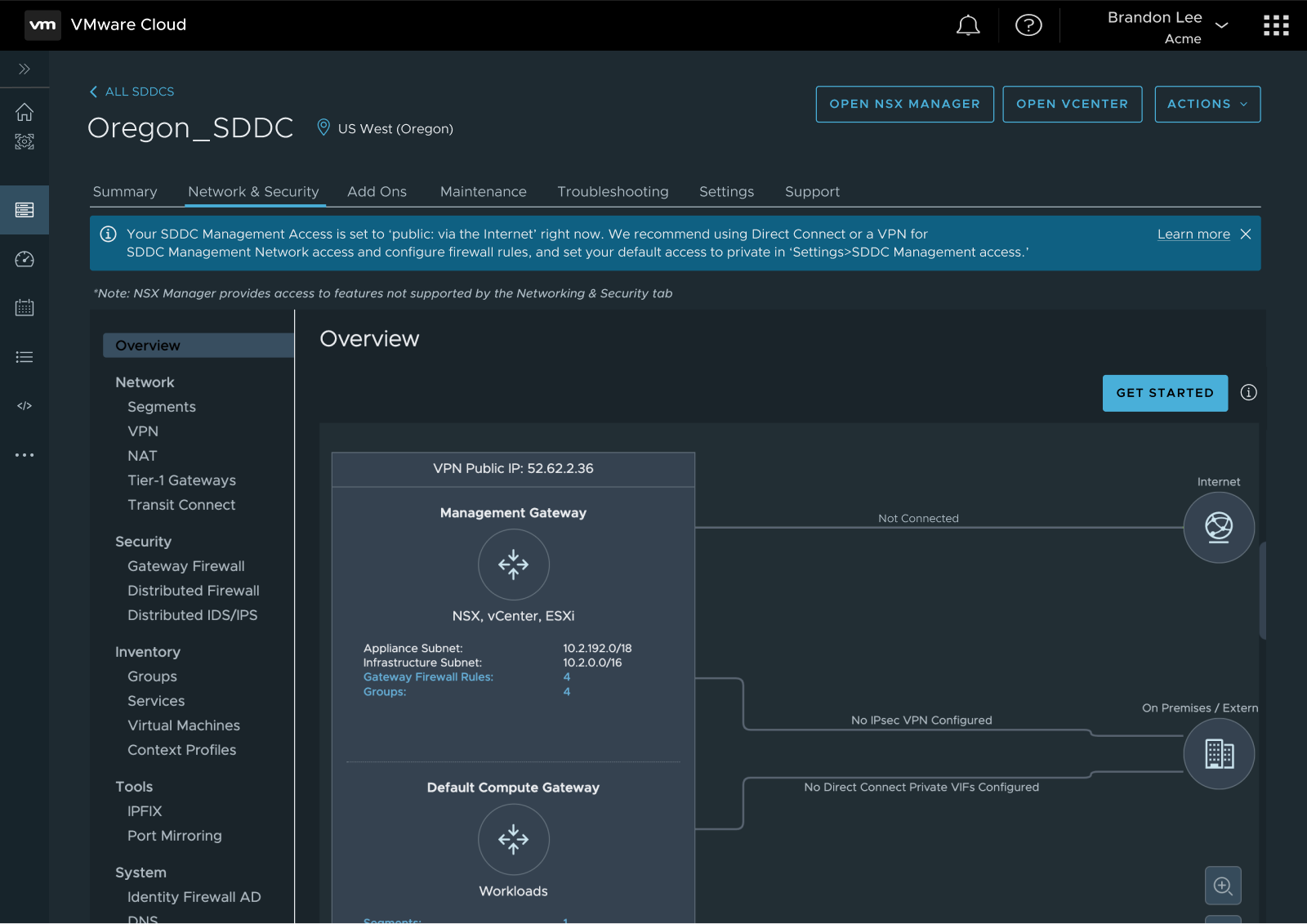1307x924 pixels.
Task: Open IPFIX under Tools
Action: (x=145, y=811)
